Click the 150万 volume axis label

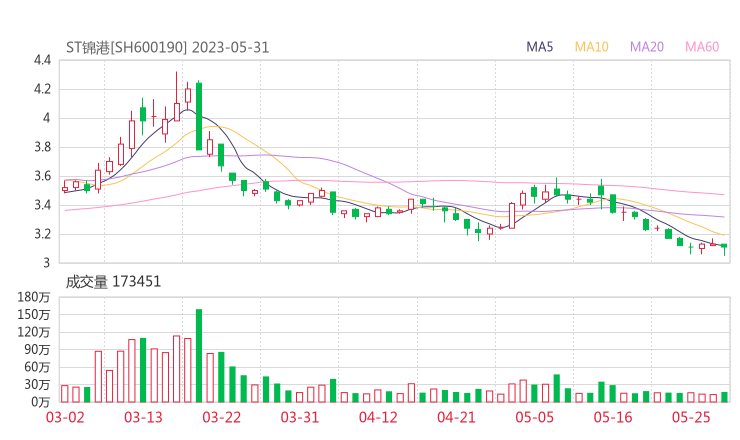click(x=34, y=314)
